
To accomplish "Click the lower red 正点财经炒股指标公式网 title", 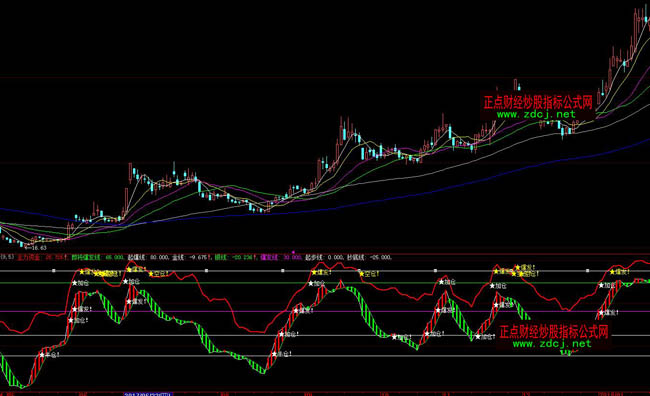I will (553, 332).
